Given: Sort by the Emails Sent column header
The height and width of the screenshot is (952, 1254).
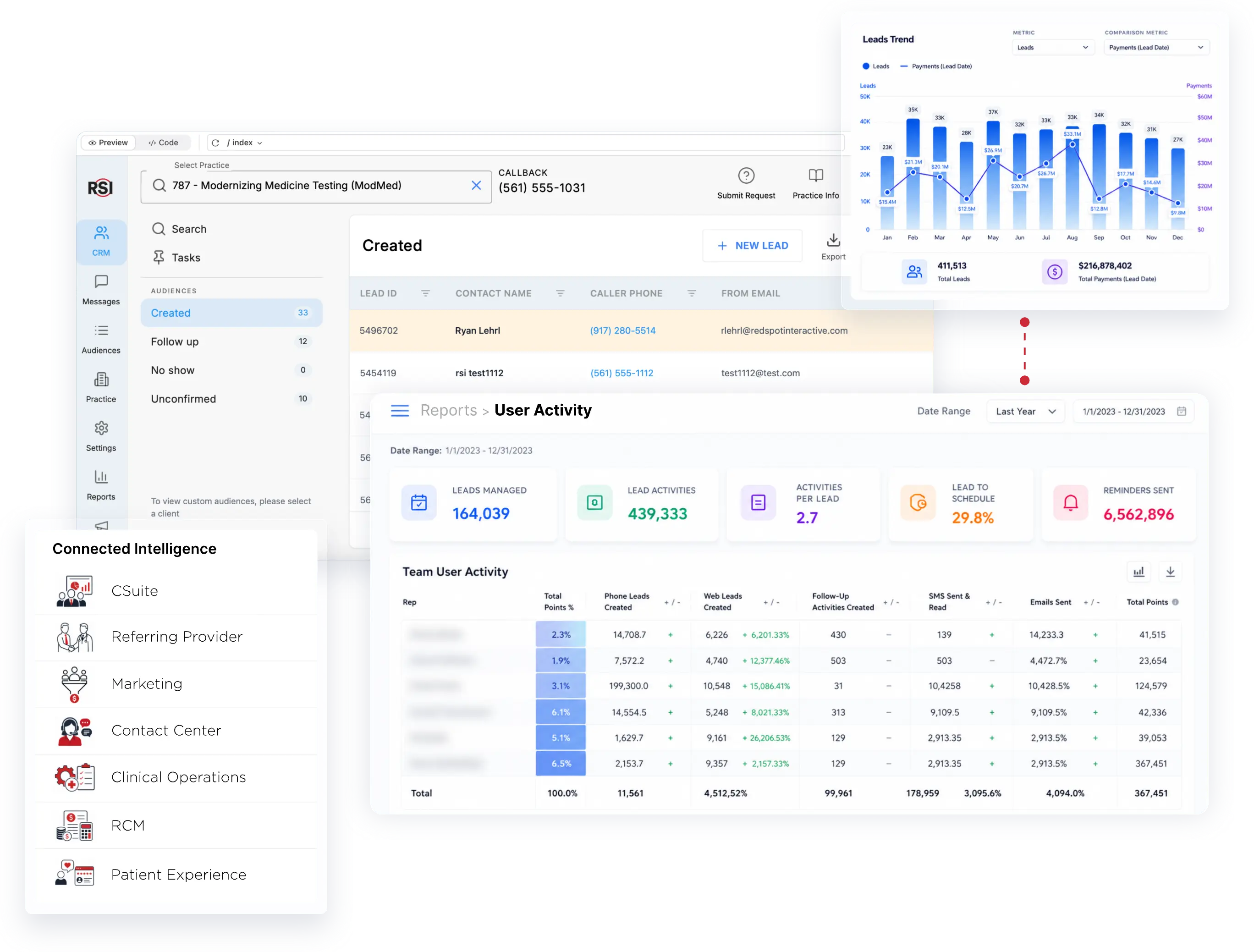Looking at the screenshot, I should pos(1050,602).
